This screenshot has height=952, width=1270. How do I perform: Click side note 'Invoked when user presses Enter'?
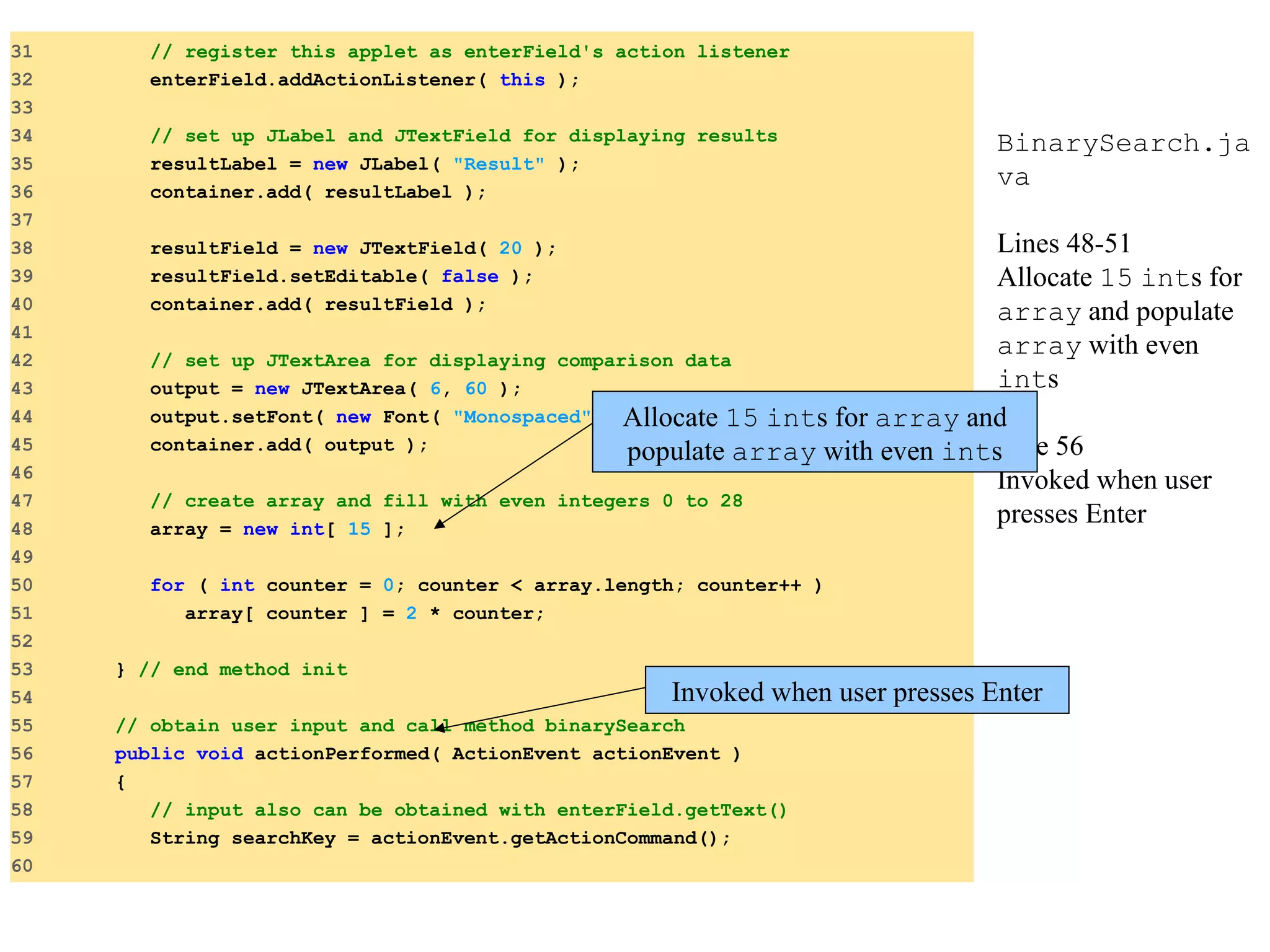click(x=1104, y=497)
